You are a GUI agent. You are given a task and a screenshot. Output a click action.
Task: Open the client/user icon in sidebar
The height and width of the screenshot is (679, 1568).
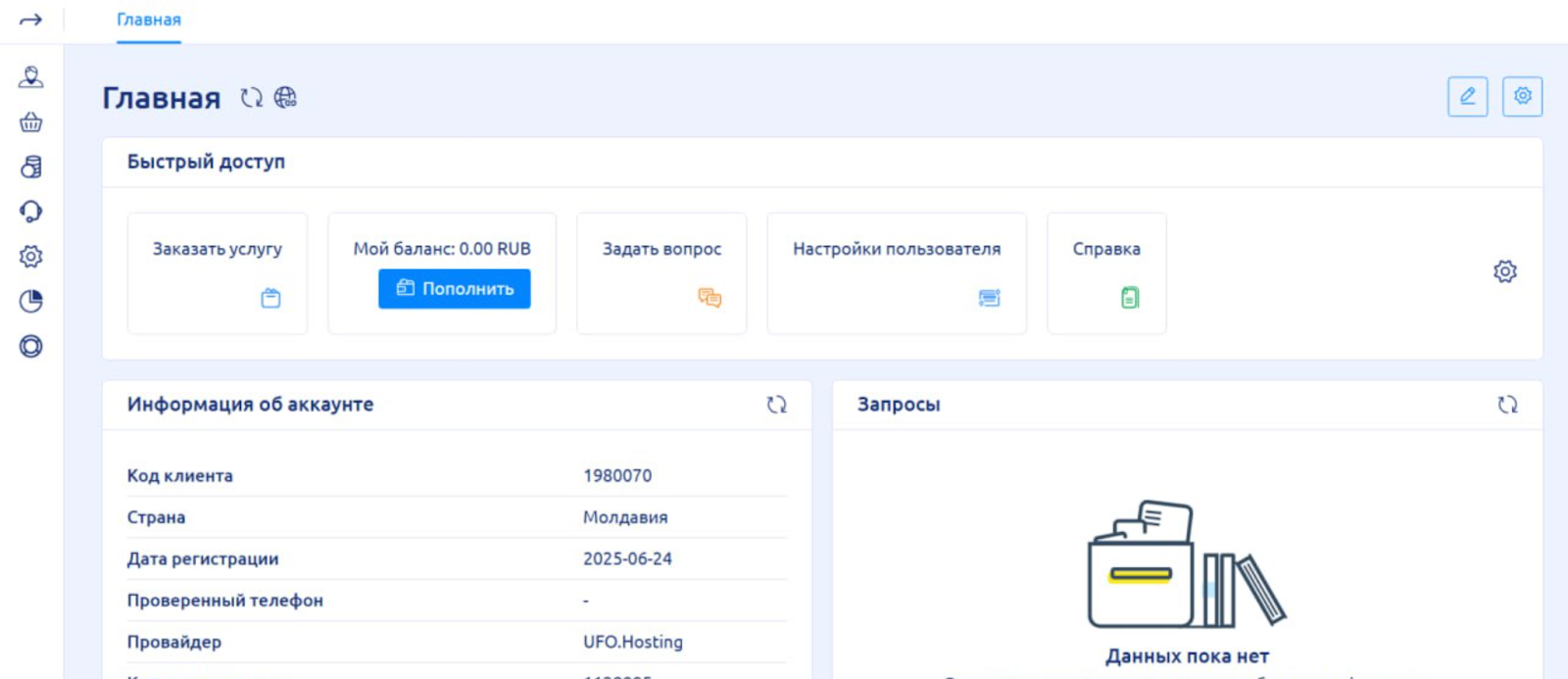pyautogui.click(x=31, y=77)
